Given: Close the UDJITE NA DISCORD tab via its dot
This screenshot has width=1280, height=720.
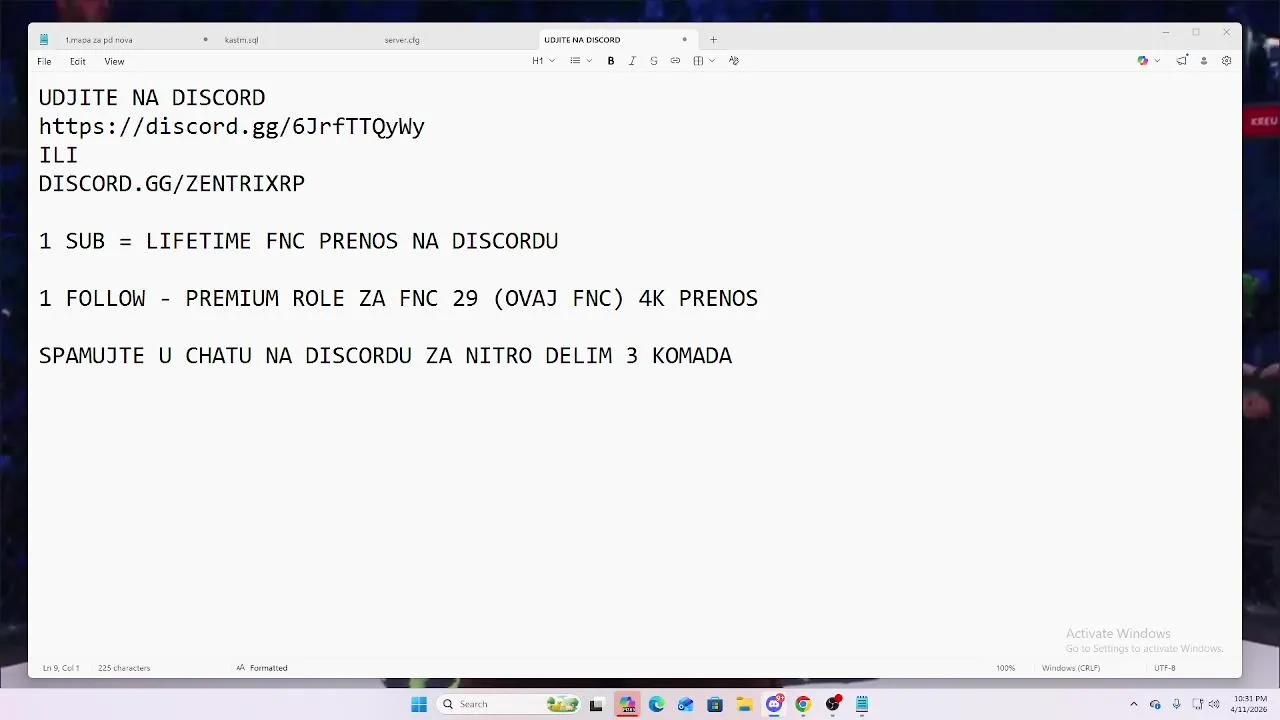Looking at the screenshot, I should click(x=684, y=40).
